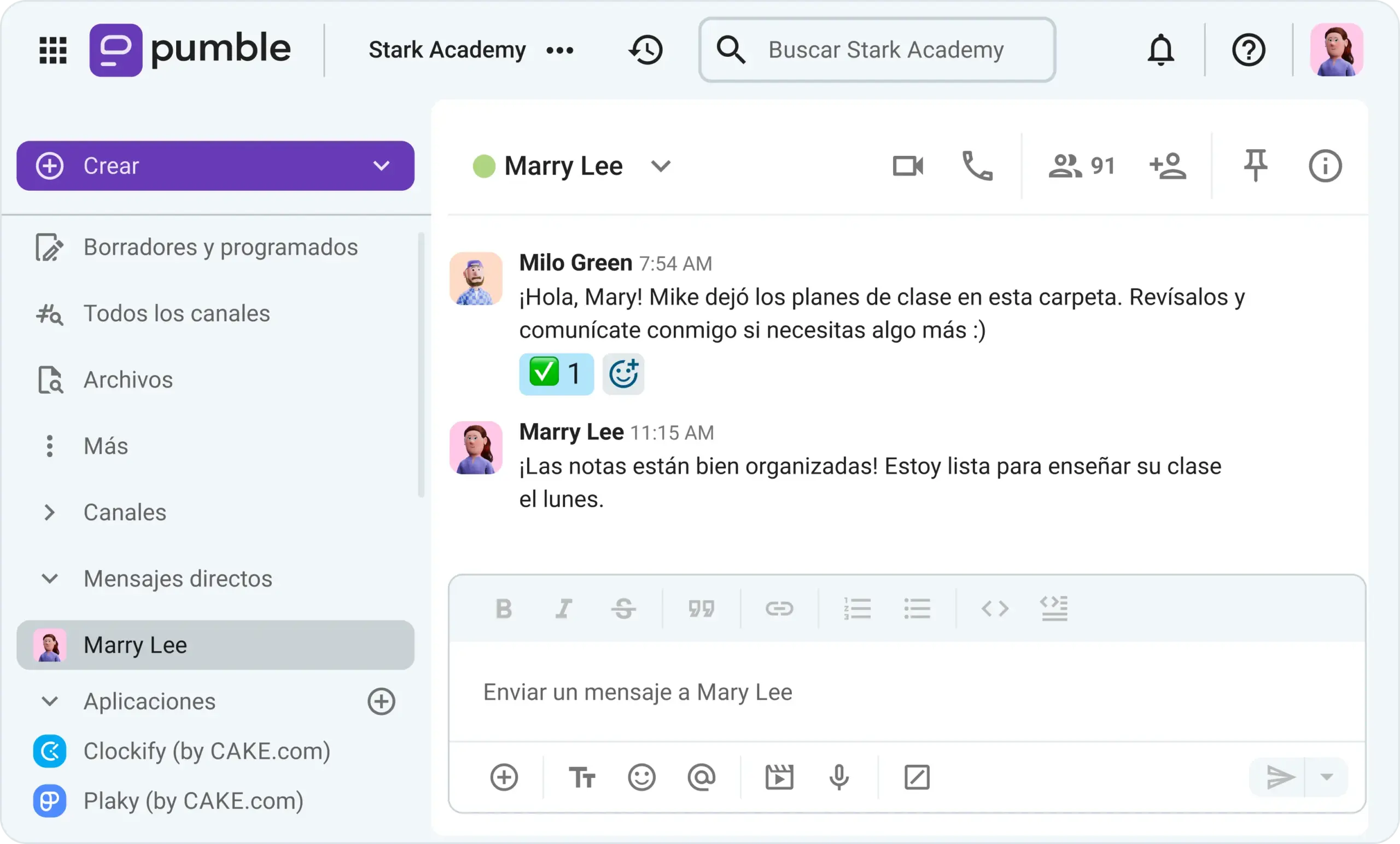
Task: Expand the Crear dropdown chevron
Action: 381,166
